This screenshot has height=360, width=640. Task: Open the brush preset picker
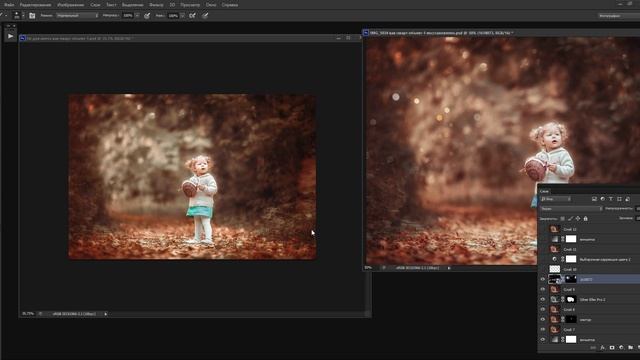coord(17,16)
